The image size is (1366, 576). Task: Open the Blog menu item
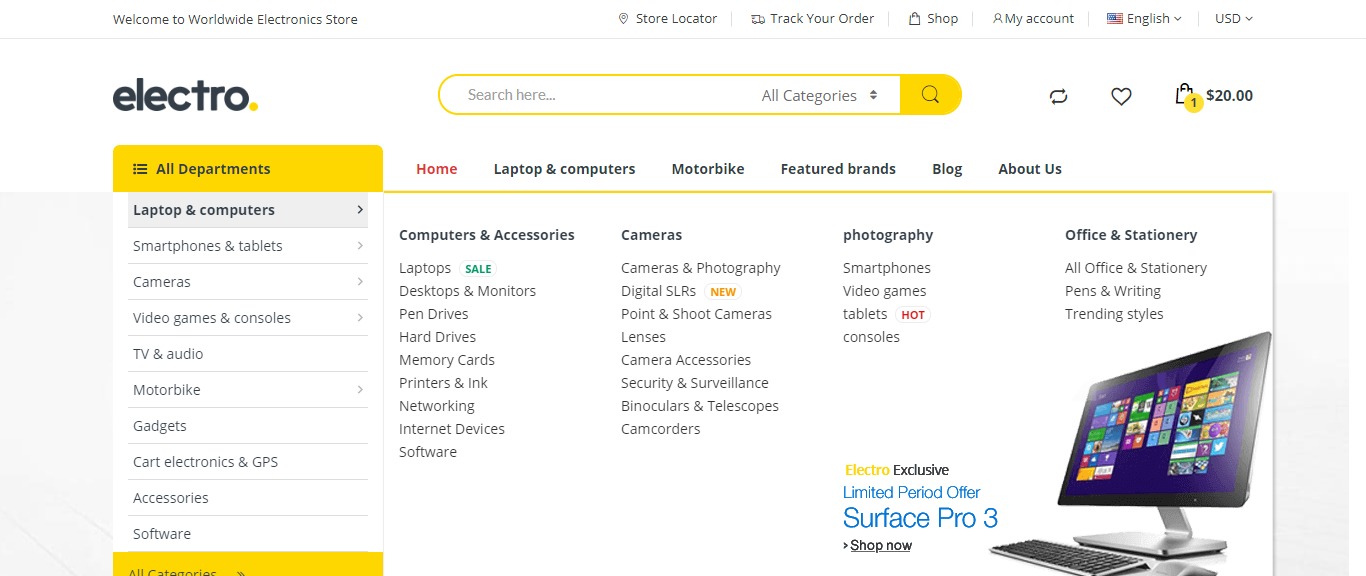tap(947, 169)
